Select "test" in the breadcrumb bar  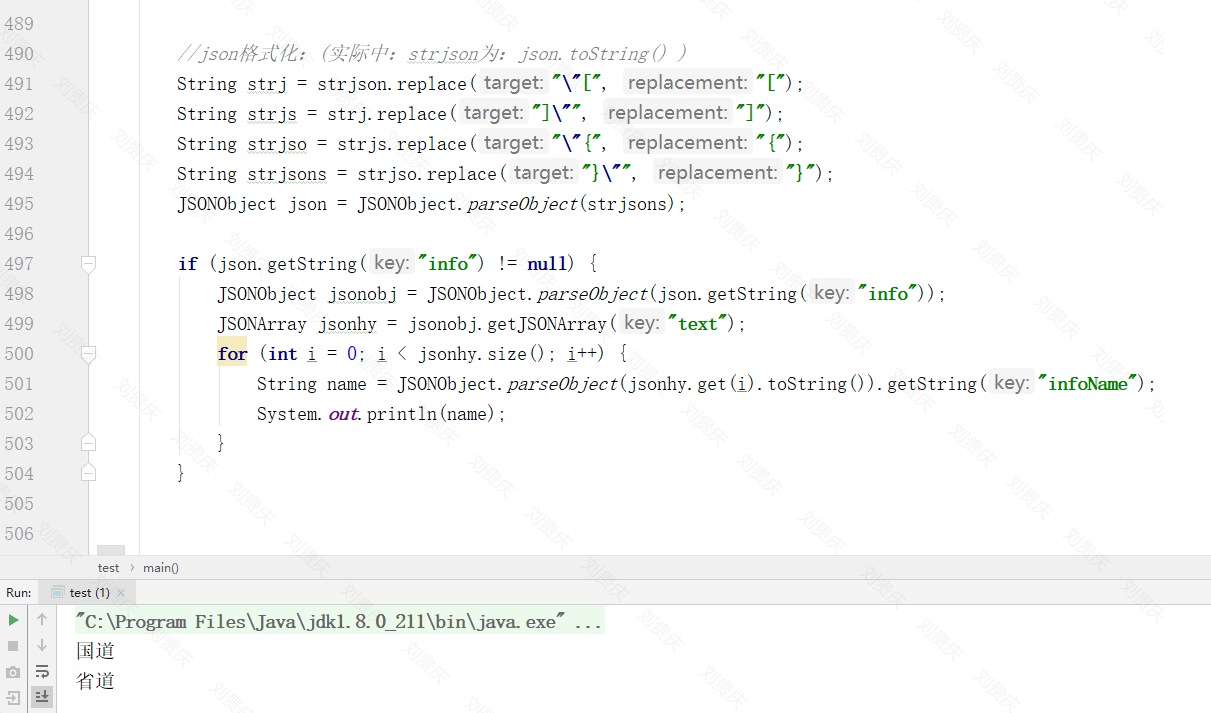click(x=108, y=567)
